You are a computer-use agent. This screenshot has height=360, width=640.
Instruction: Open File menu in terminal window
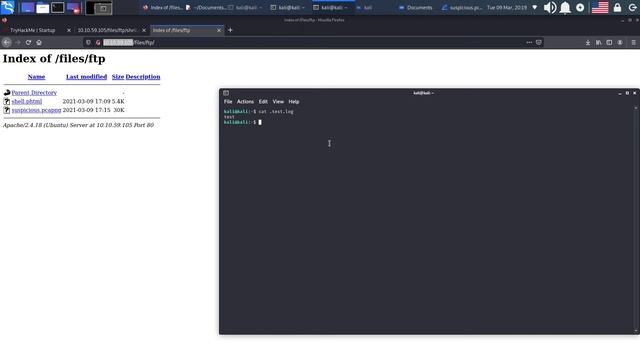[228, 102]
